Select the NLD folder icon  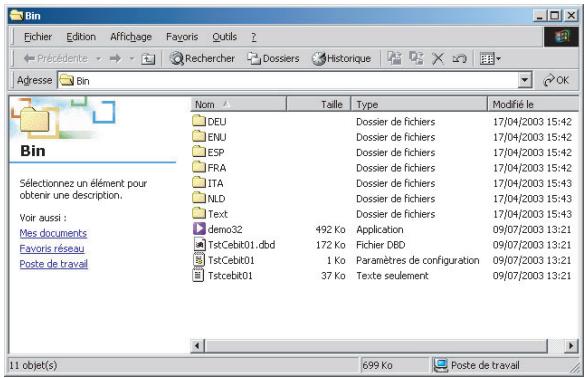click(199, 198)
